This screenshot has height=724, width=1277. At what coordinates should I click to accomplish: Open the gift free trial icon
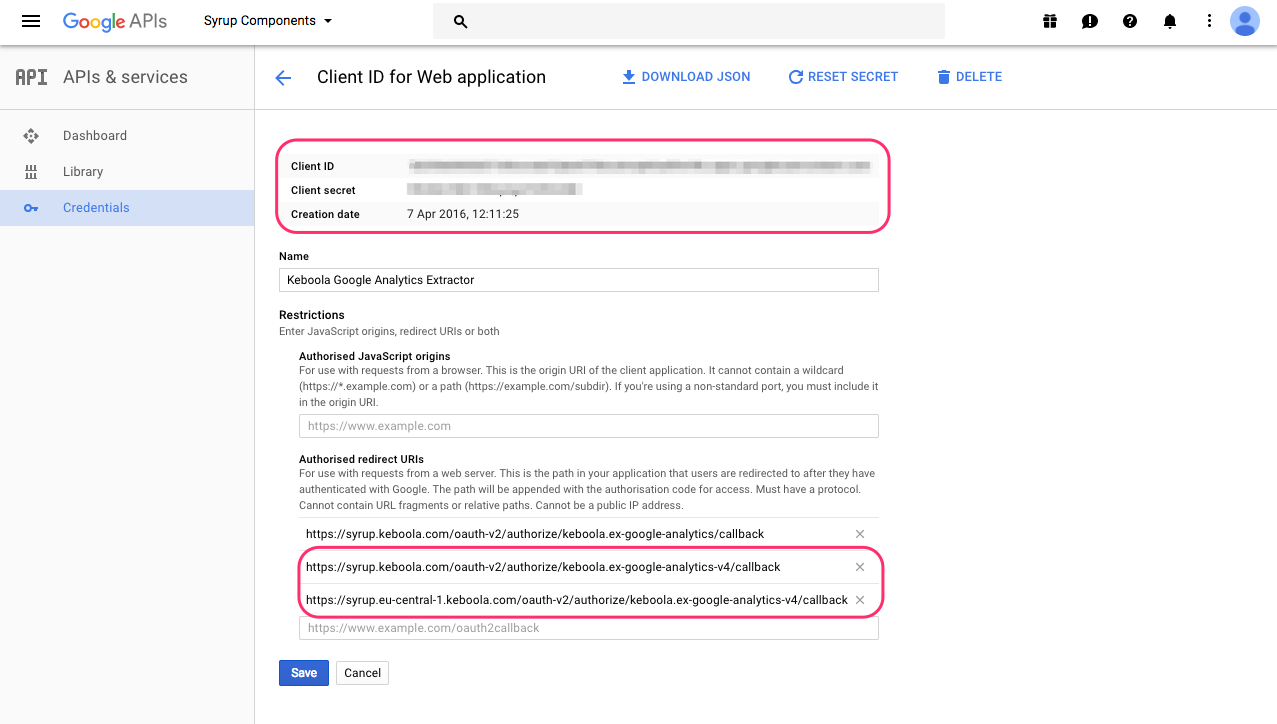(1050, 21)
